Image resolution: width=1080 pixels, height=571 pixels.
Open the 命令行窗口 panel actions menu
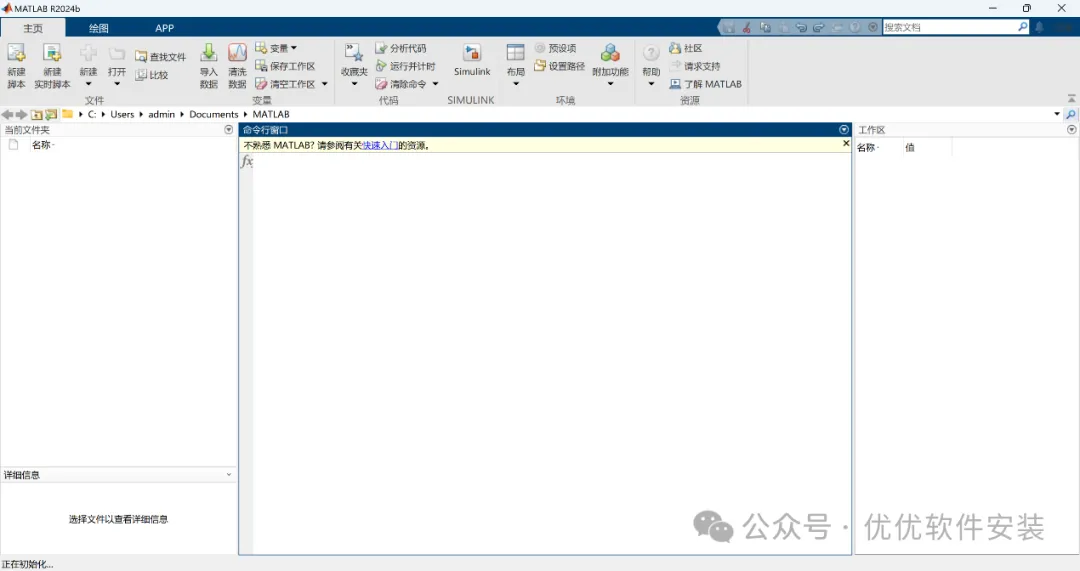[x=844, y=129]
